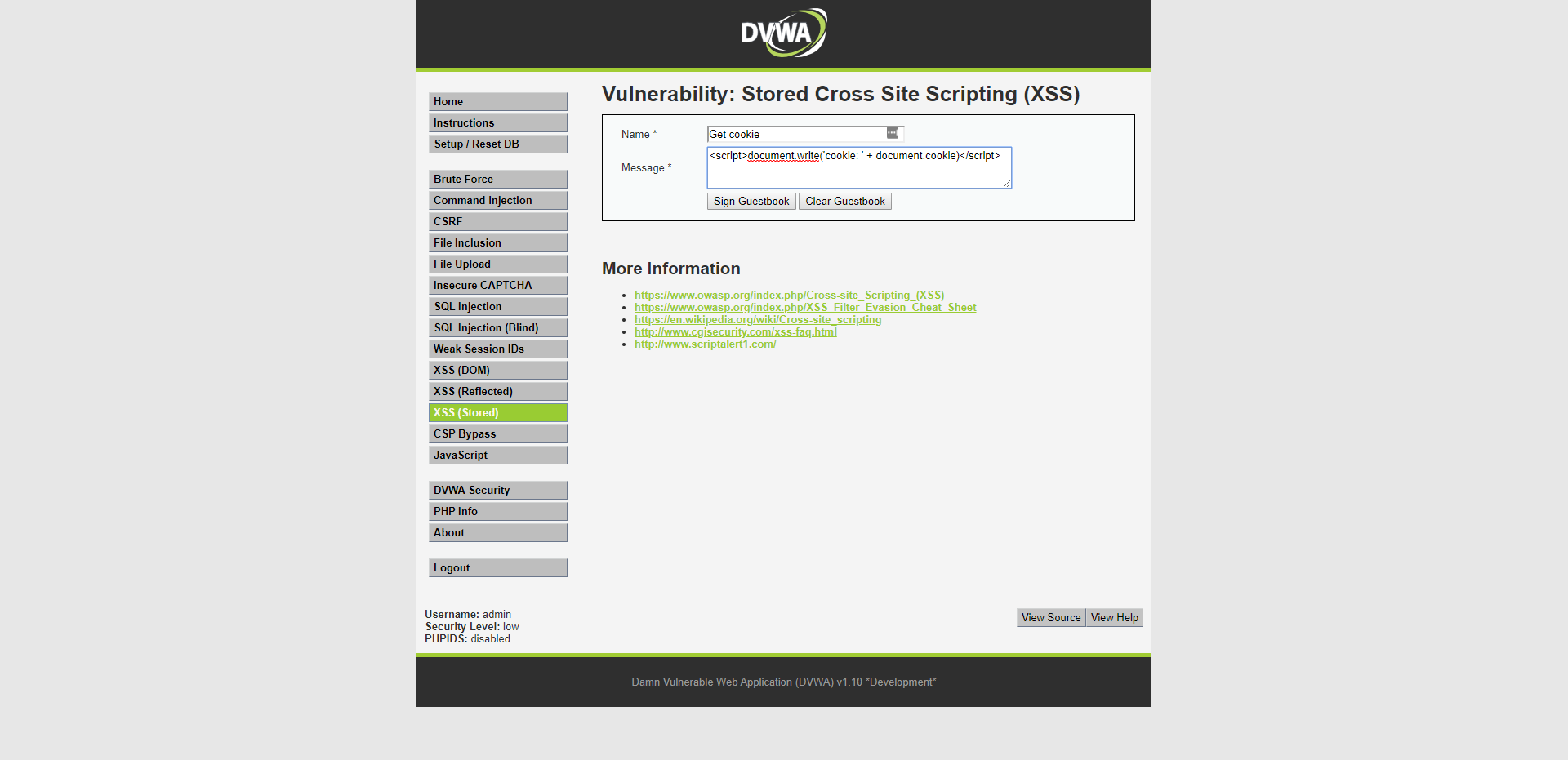
Task: Open Setup / Reset DB page
Action: tap(497, 144)
